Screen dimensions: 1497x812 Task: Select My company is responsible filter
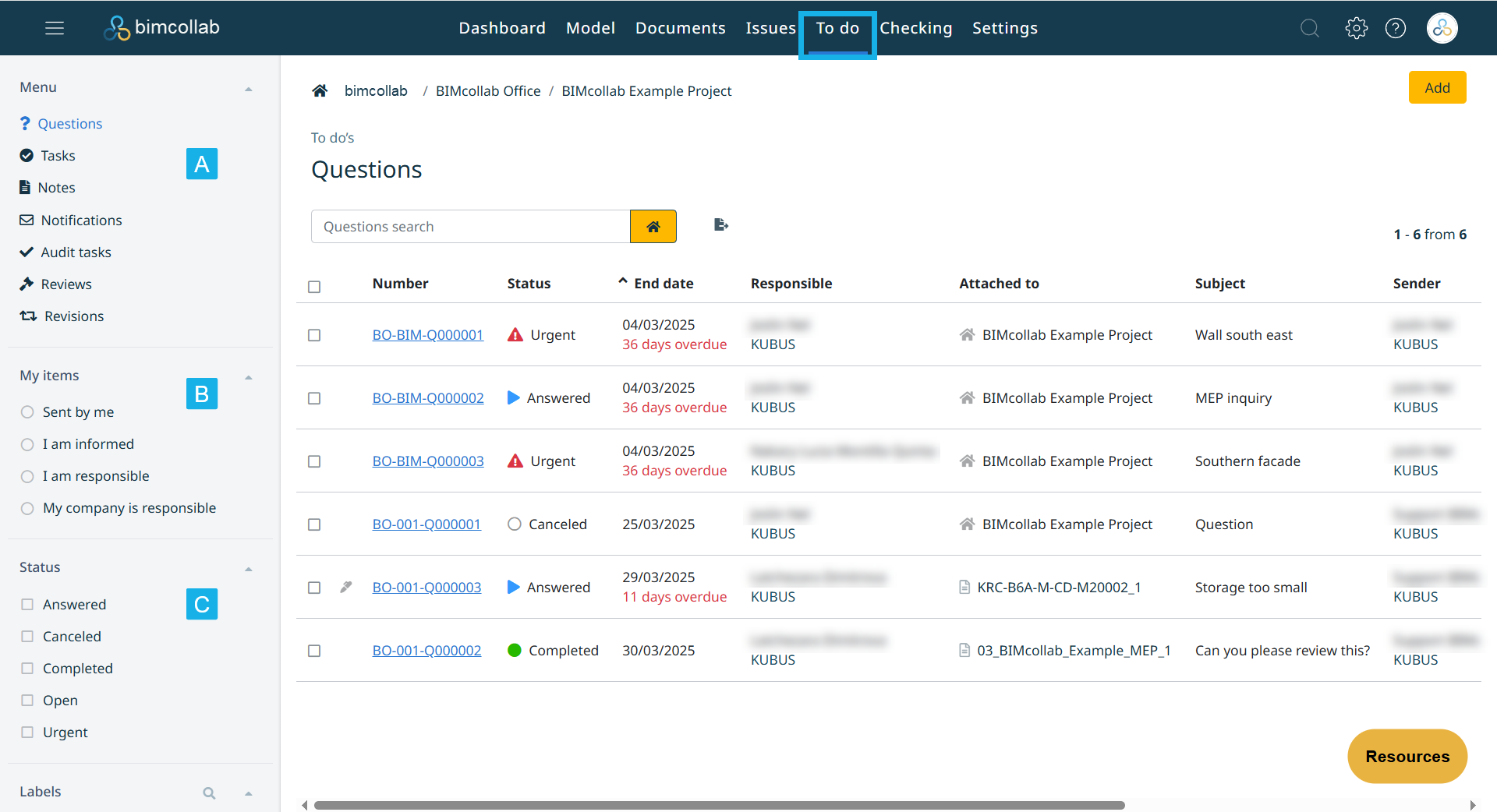tap(27, 508)
